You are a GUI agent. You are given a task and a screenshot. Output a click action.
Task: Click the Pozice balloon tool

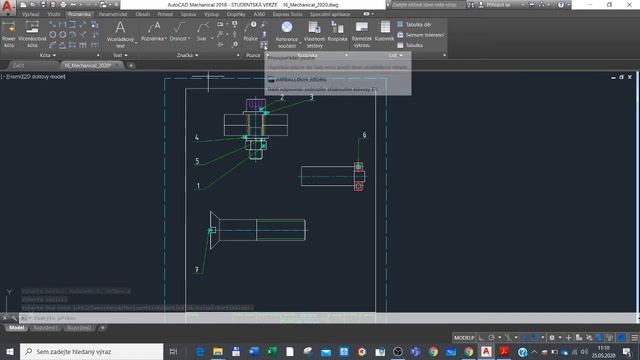[x=250, y=32]
